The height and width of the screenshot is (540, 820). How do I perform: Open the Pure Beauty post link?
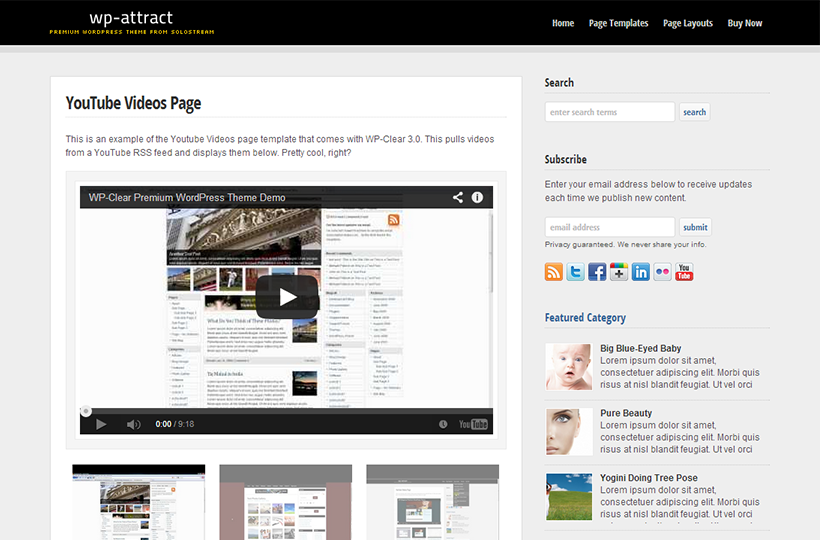click(x=626, y=413)
